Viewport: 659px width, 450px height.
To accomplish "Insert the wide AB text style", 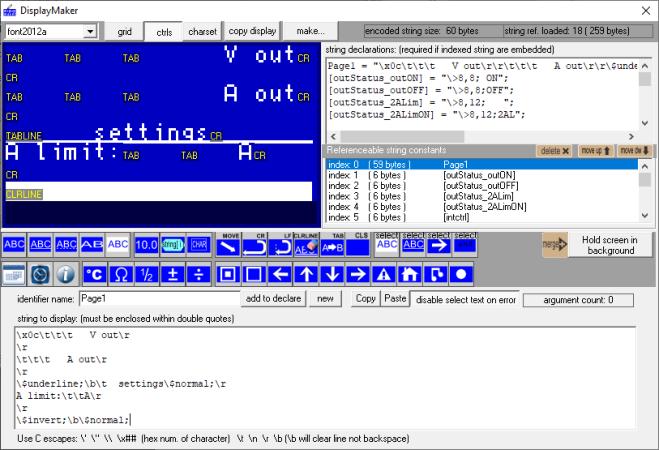I will 92,245.
